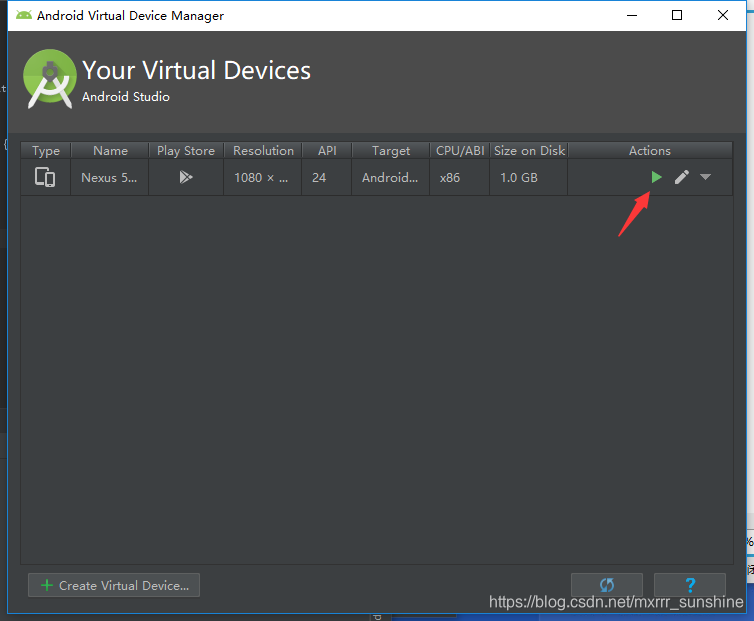The image size is (754, 621).
Task: Click Create Virtual Device button
Action: (x=114, y=585)
